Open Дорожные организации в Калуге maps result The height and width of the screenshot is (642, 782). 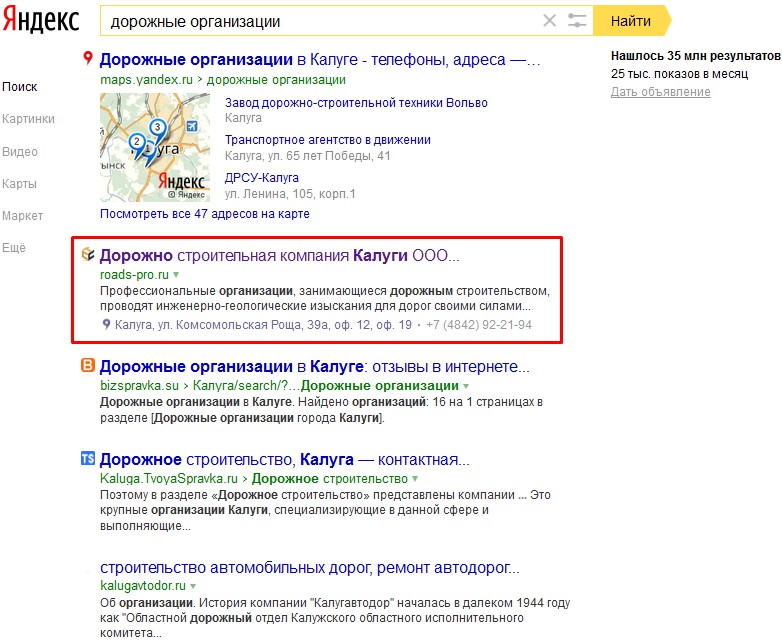pyautogui.click(x=320, y=59)
